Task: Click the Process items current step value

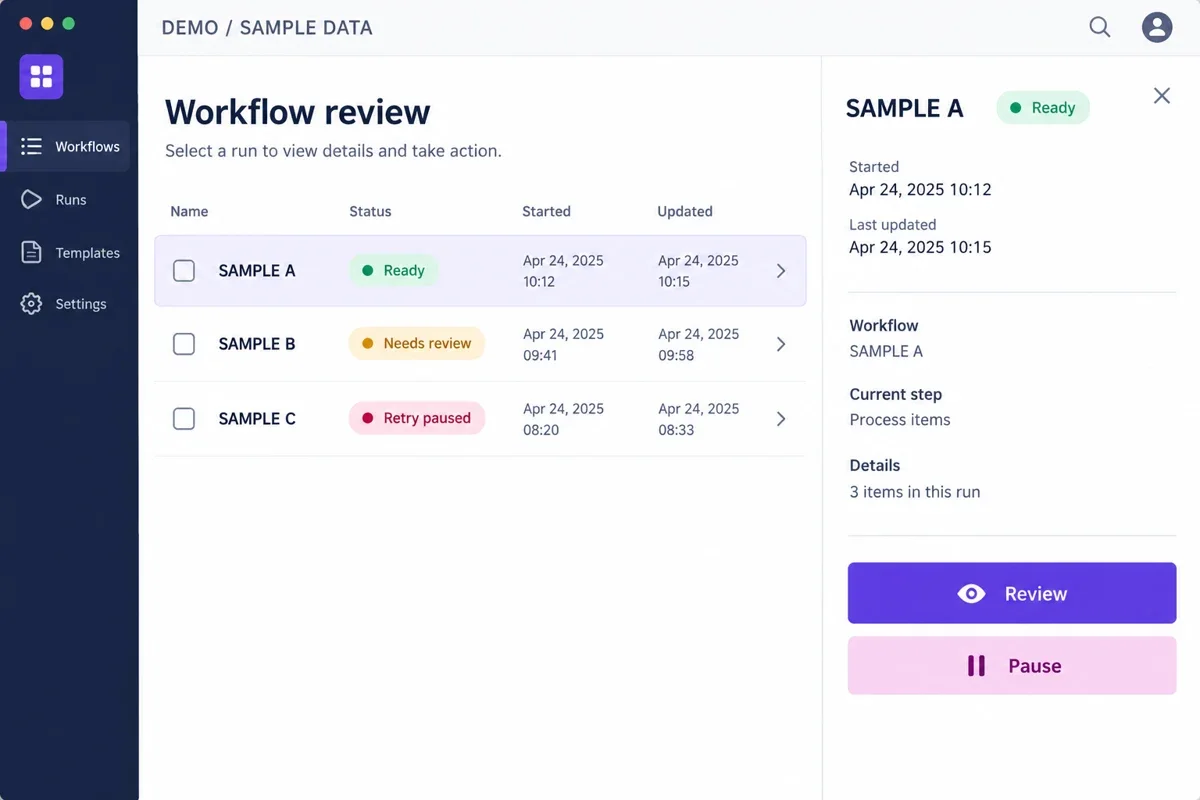Action: pyautogui.click(x=900, y=420)
